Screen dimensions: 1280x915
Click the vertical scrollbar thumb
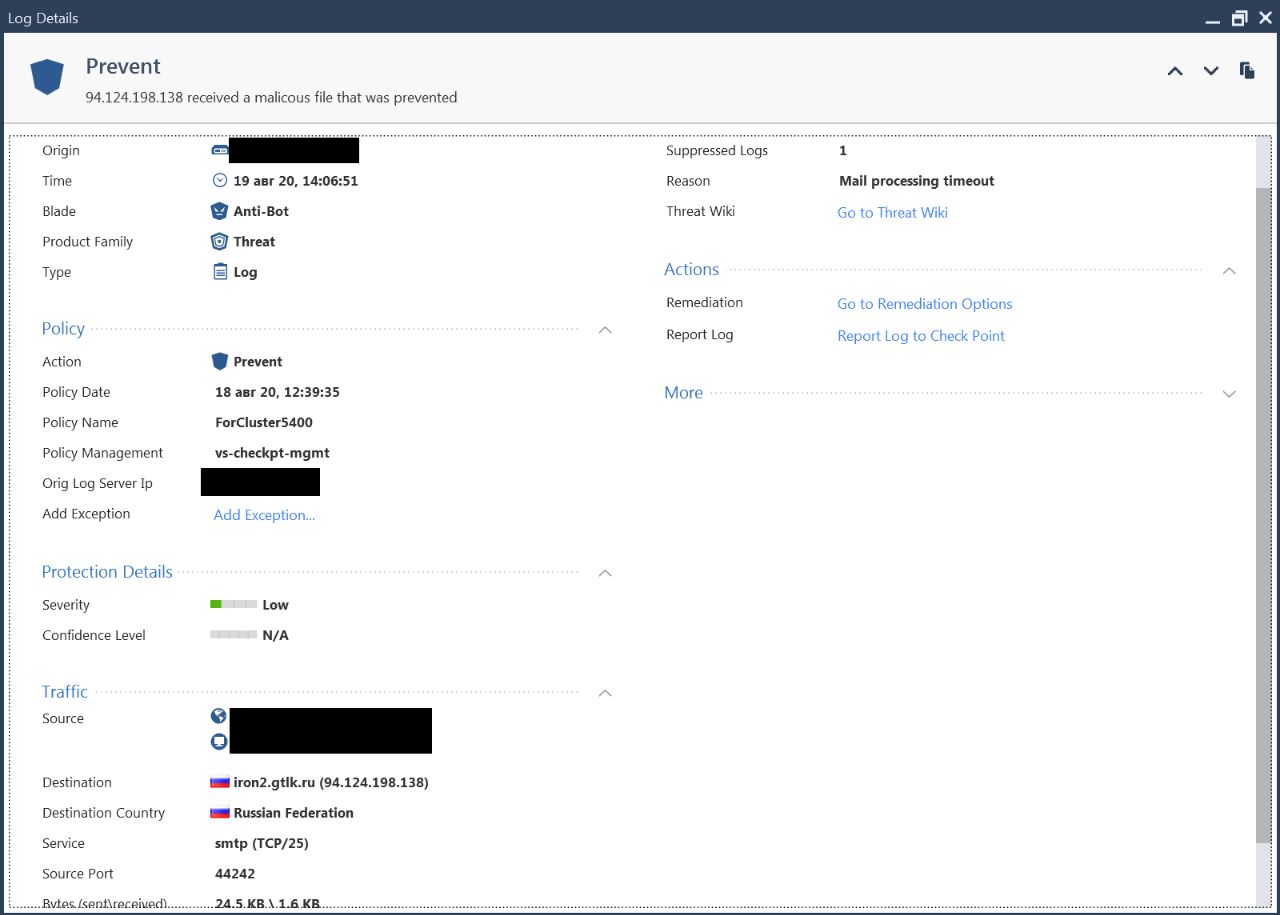pos(1264,510)
